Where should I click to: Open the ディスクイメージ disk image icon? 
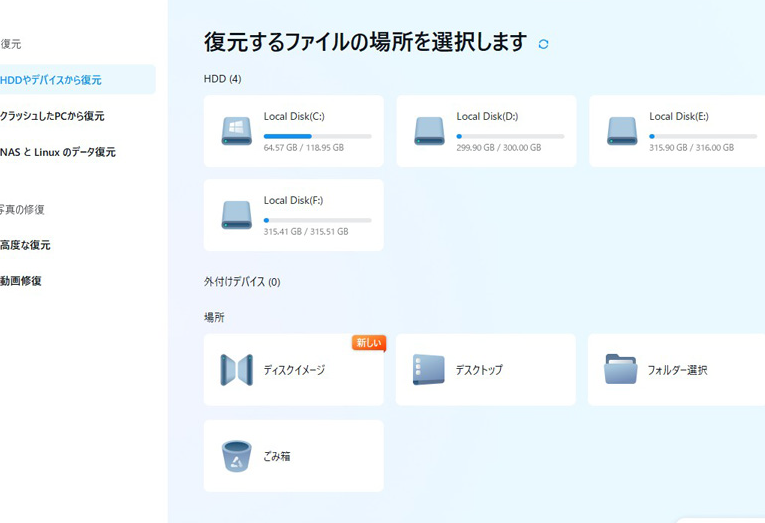point(237,370)
